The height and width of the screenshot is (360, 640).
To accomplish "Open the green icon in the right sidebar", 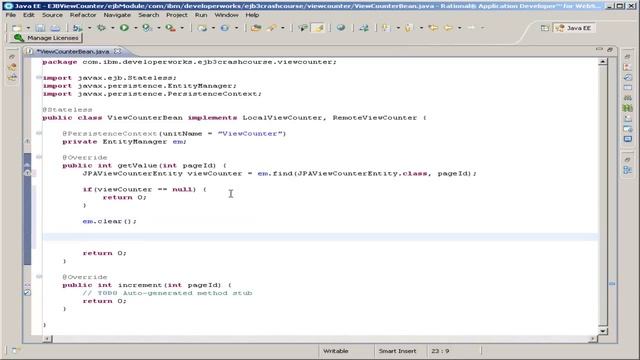I will click(x=628, y=108).
